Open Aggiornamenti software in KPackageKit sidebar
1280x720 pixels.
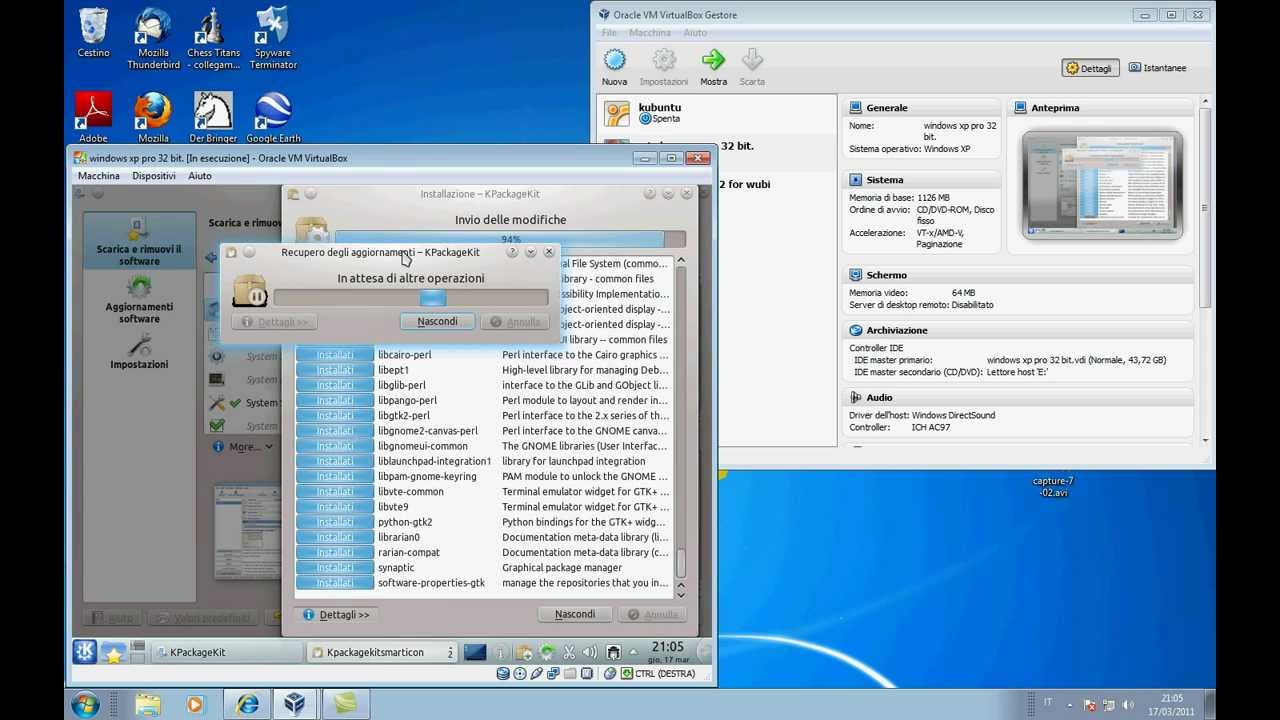tap(139, 299)
